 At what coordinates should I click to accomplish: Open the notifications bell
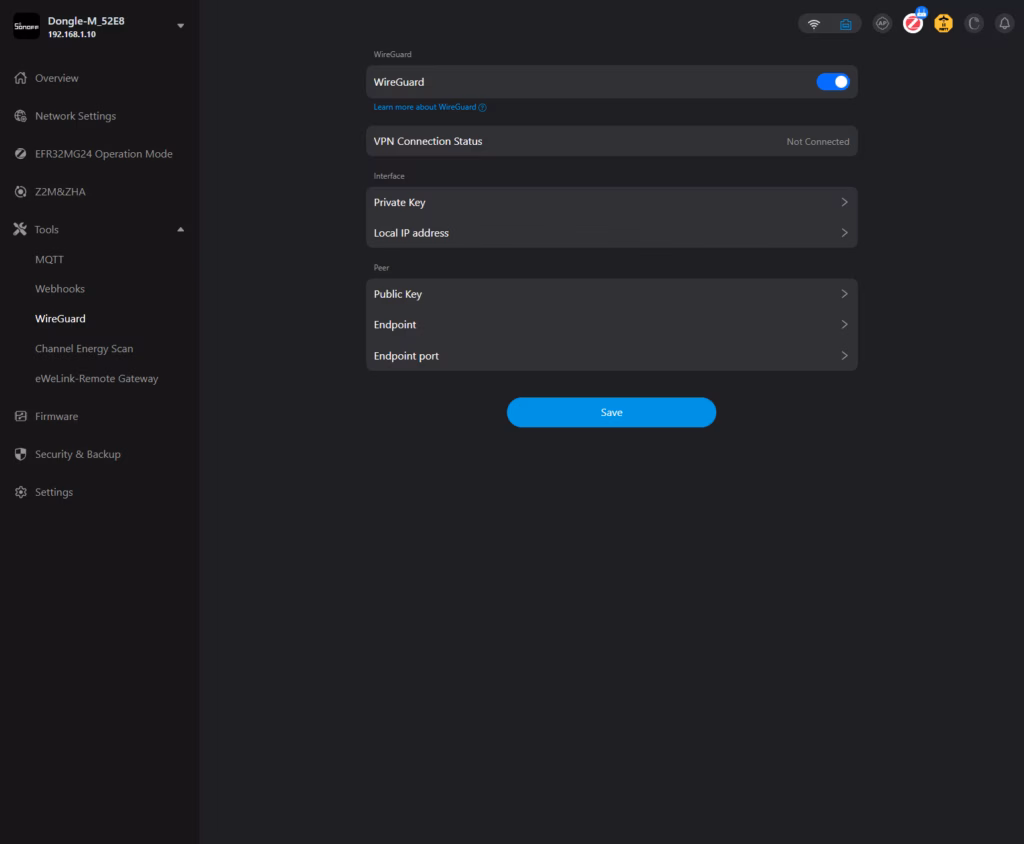point(1004,24)
